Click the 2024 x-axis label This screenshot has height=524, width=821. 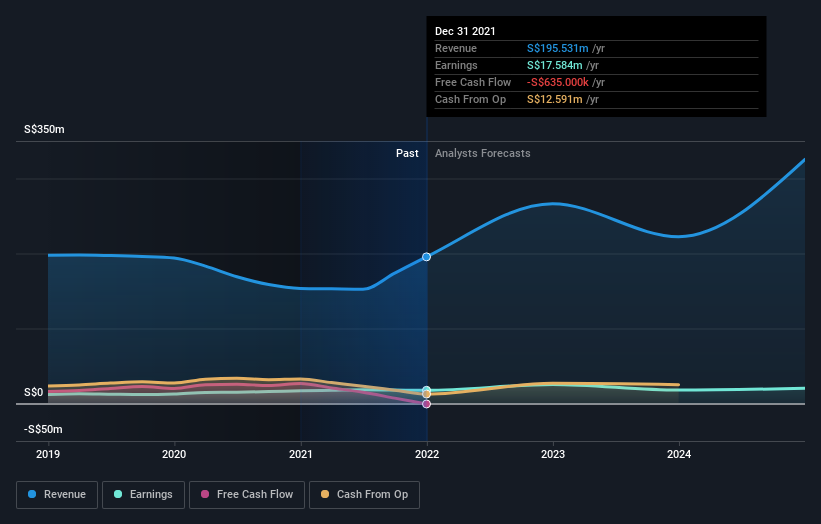point(679,454)
